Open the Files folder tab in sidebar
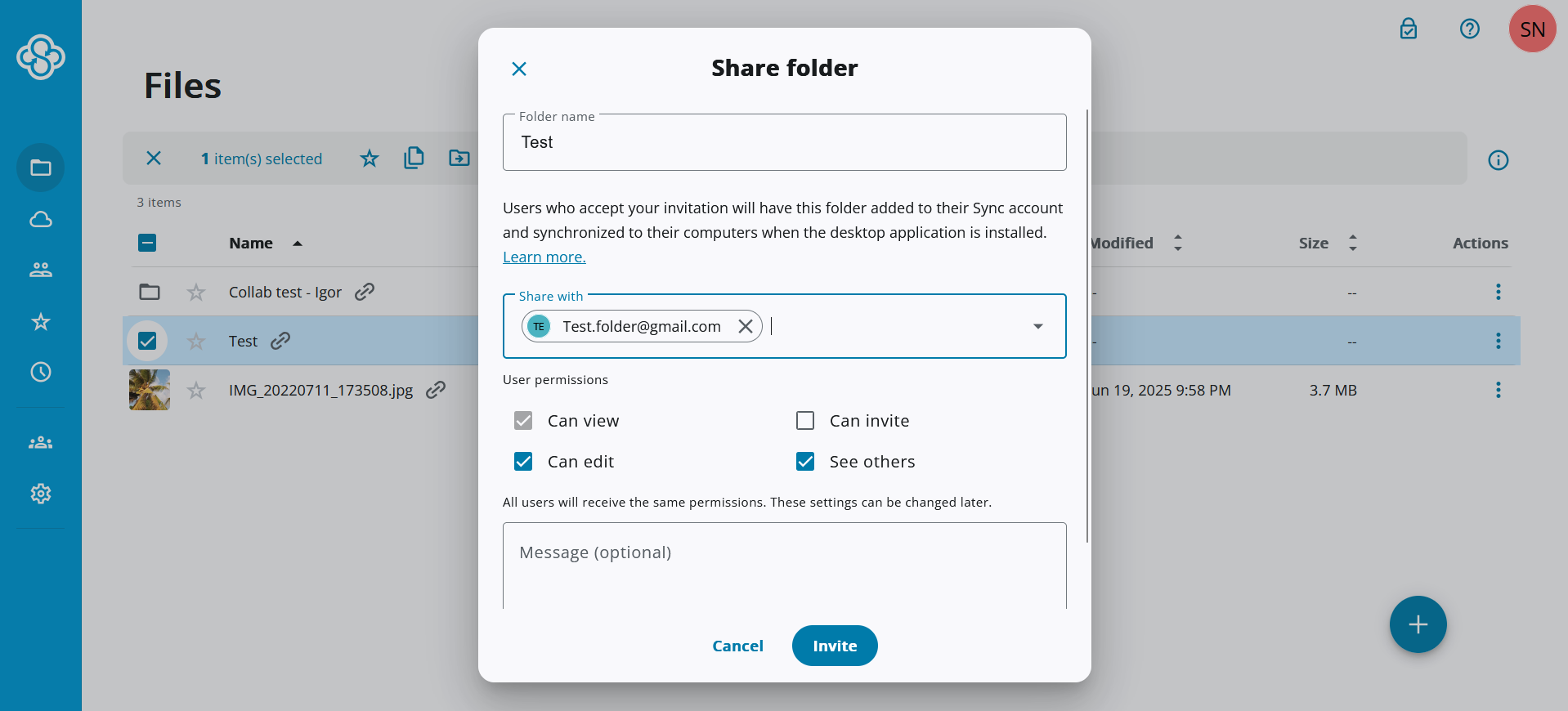Image resolution: width=1568 pixels, height=711 pixels. (41, 168)
